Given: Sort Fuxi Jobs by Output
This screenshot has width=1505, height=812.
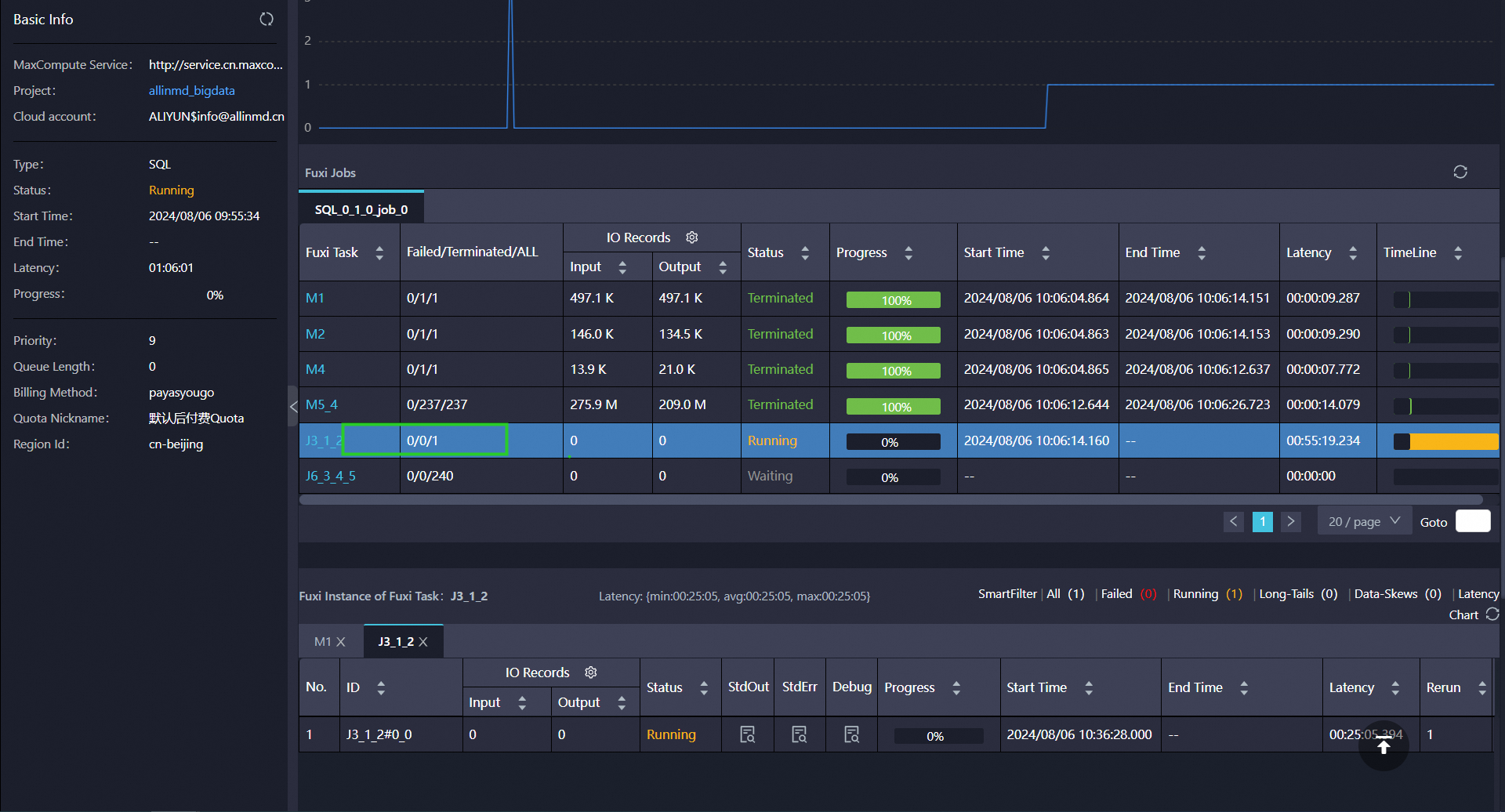Looking at the screenshot, I should (x=723, y=267).
